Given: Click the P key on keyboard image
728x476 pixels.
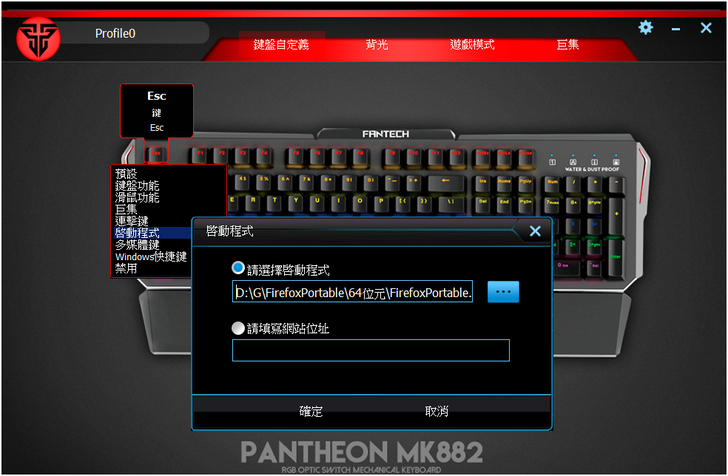Looking at the screenshot, I should (x=381, y=202).
